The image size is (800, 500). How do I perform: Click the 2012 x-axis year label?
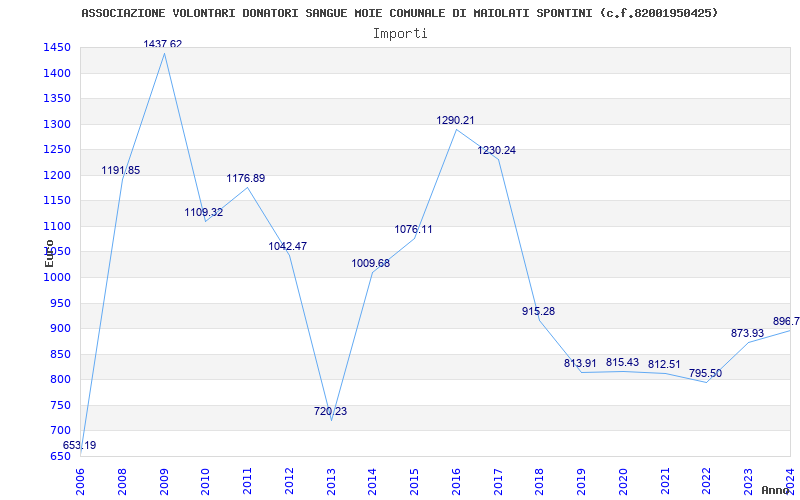pyautogui.click(x=289, y=482)
